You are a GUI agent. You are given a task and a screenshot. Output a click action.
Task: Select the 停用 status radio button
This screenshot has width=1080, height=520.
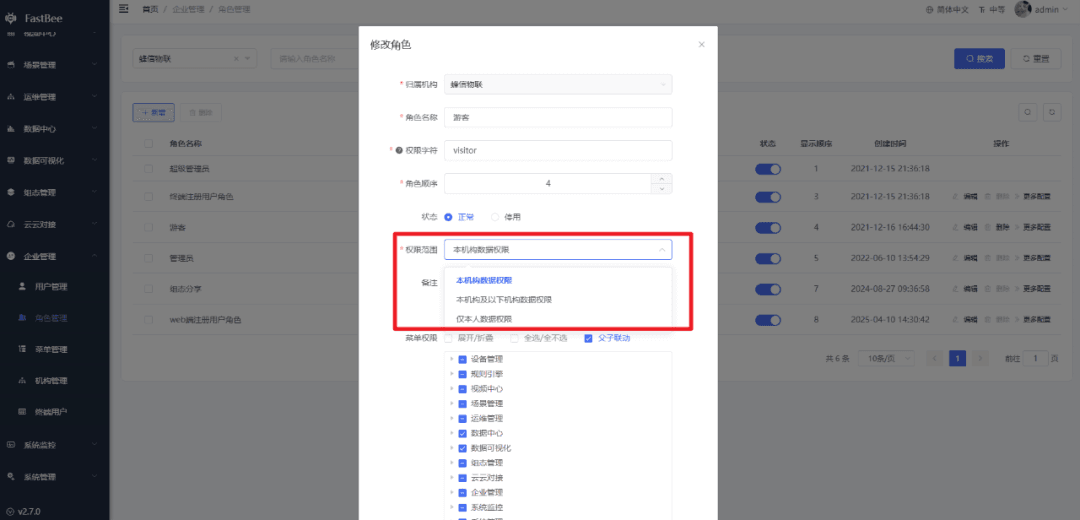495,217
